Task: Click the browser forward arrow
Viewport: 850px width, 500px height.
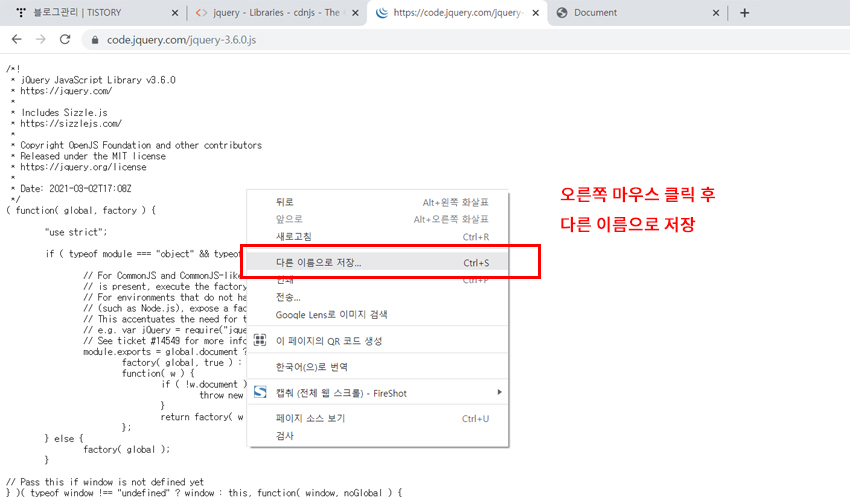Action: 41,40
